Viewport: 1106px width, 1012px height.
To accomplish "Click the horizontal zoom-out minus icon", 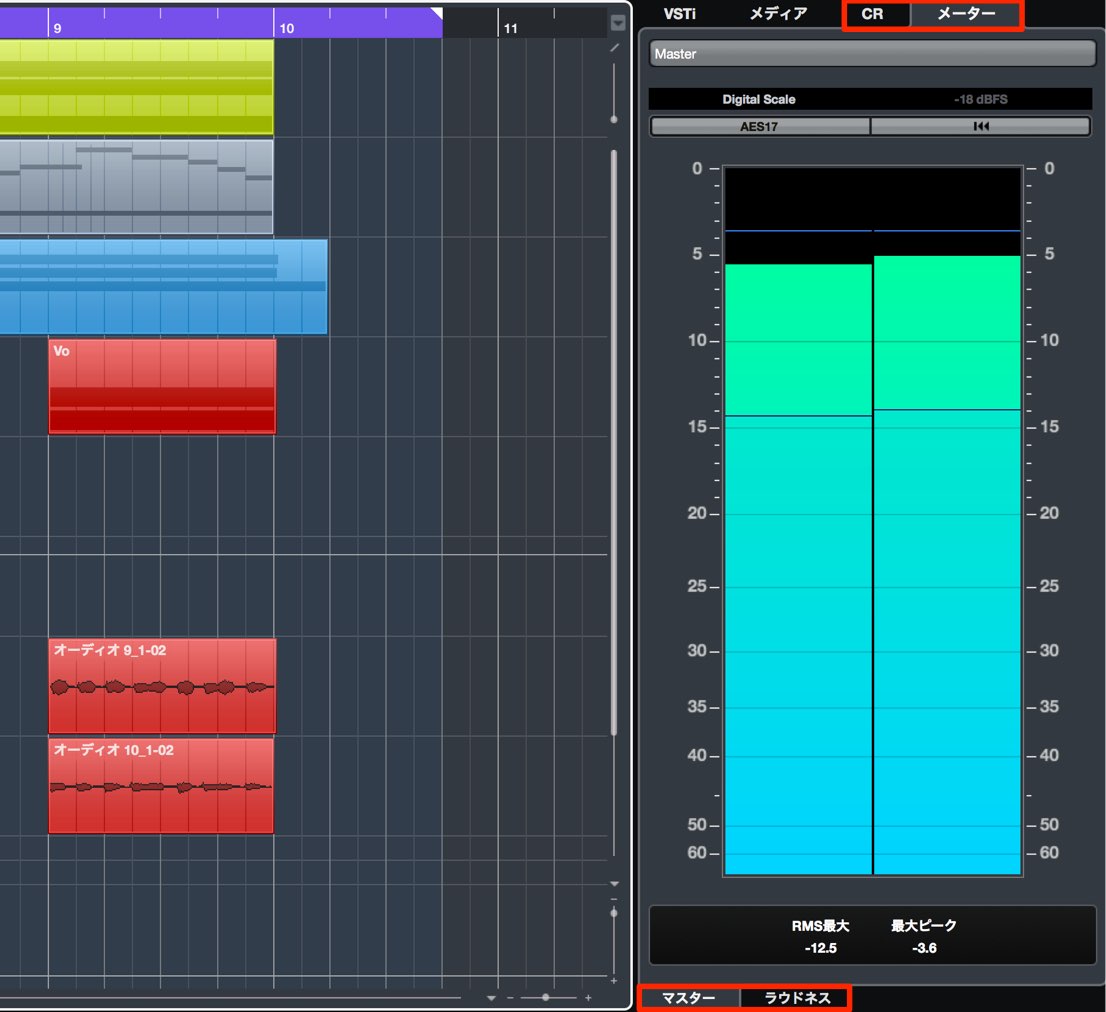I will pyautogui.click(x=510, y=997).
